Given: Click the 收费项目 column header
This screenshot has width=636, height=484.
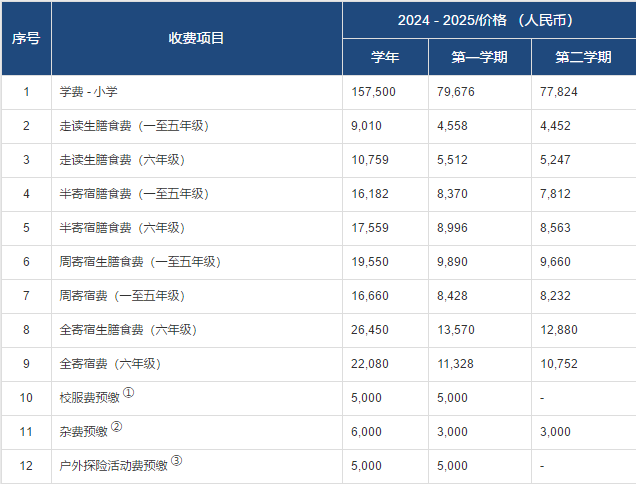Looking at the screenshot, I should coord(196,38).
